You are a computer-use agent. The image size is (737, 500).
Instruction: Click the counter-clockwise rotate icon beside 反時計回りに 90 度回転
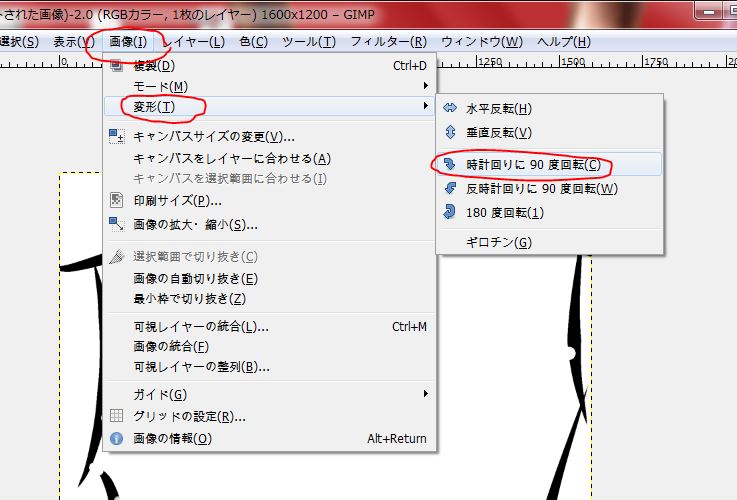pos(450,188)
